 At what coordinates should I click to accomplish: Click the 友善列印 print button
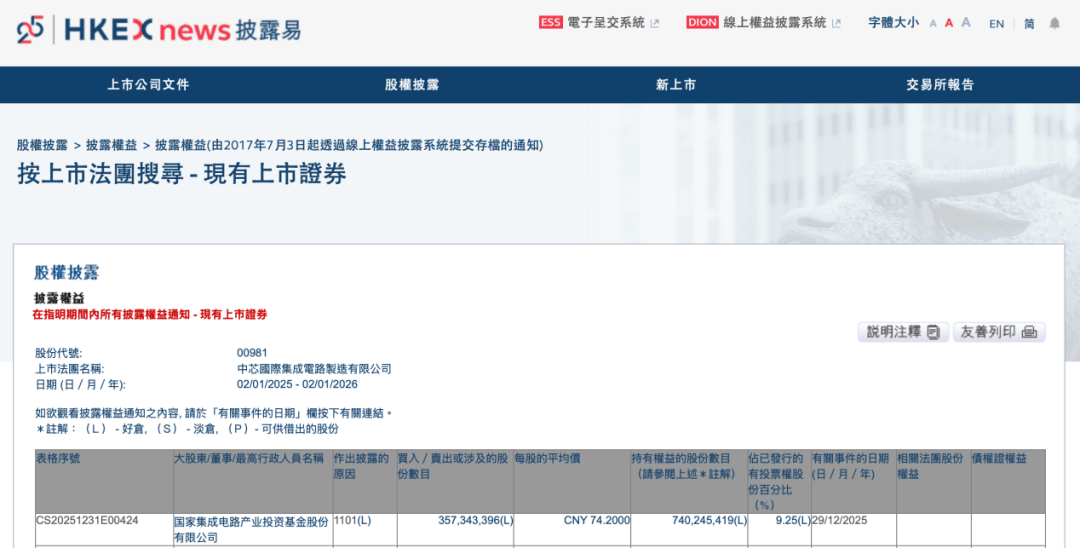tap(998, 332)
